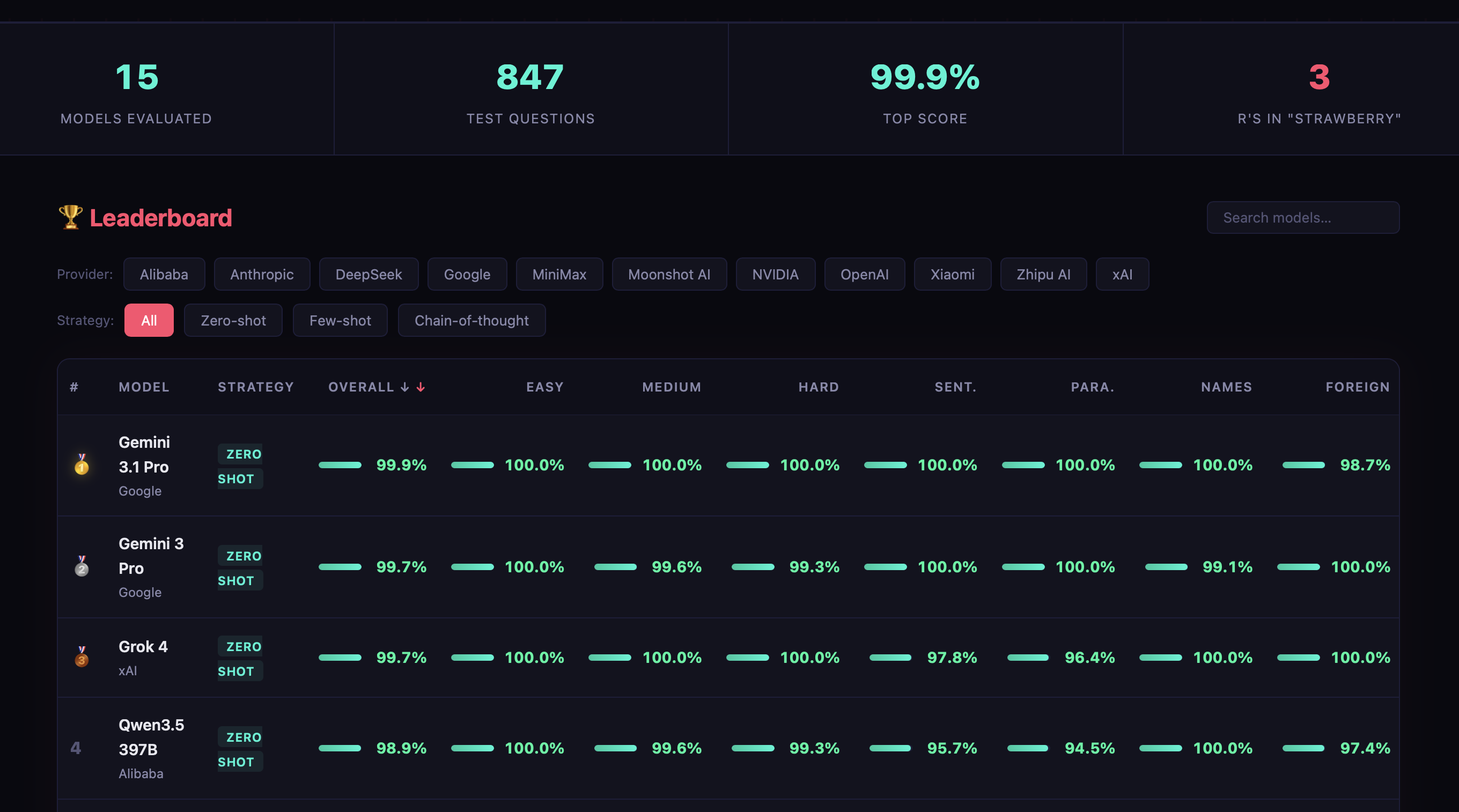Image resolution: width=1459 pixels, height=812 pixels.
Task: Select the Zero-shot strategy tab
Action: tap(233, 321)
